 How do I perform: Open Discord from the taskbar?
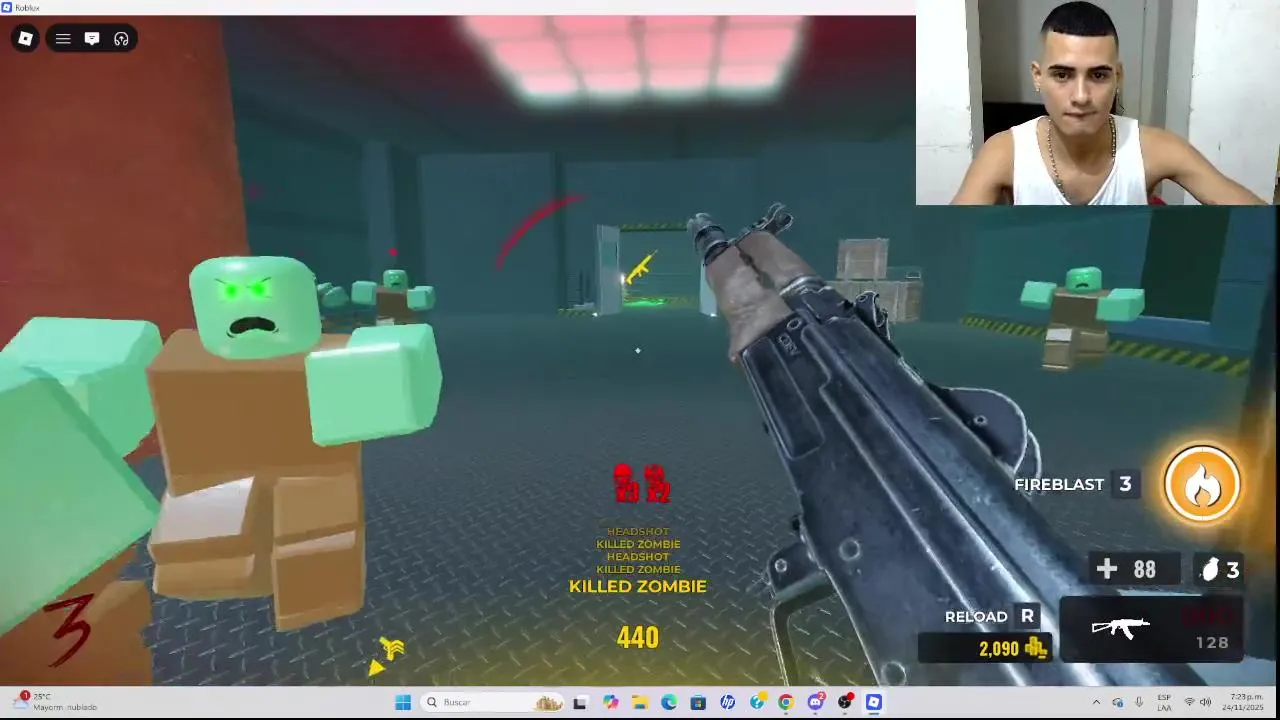point(815,702)
